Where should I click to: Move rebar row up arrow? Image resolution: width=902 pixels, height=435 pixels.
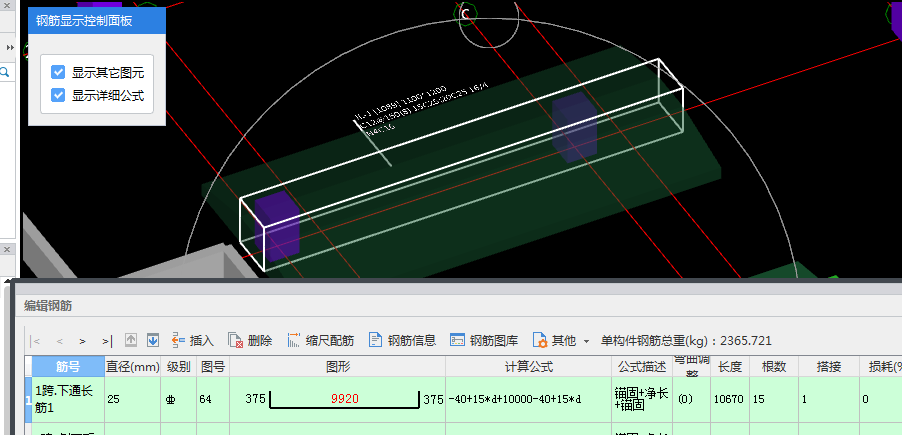click(131, 341)
